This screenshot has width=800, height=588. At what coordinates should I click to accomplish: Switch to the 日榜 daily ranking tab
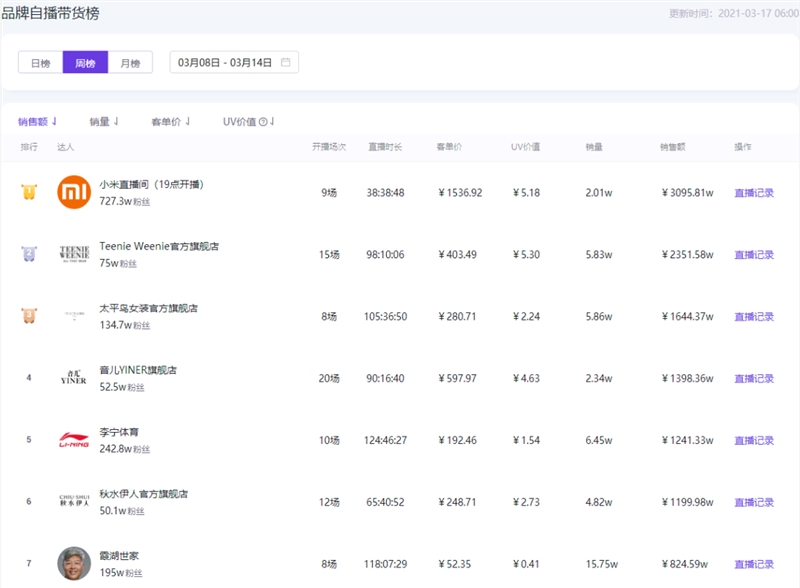[x=40, y=63]
